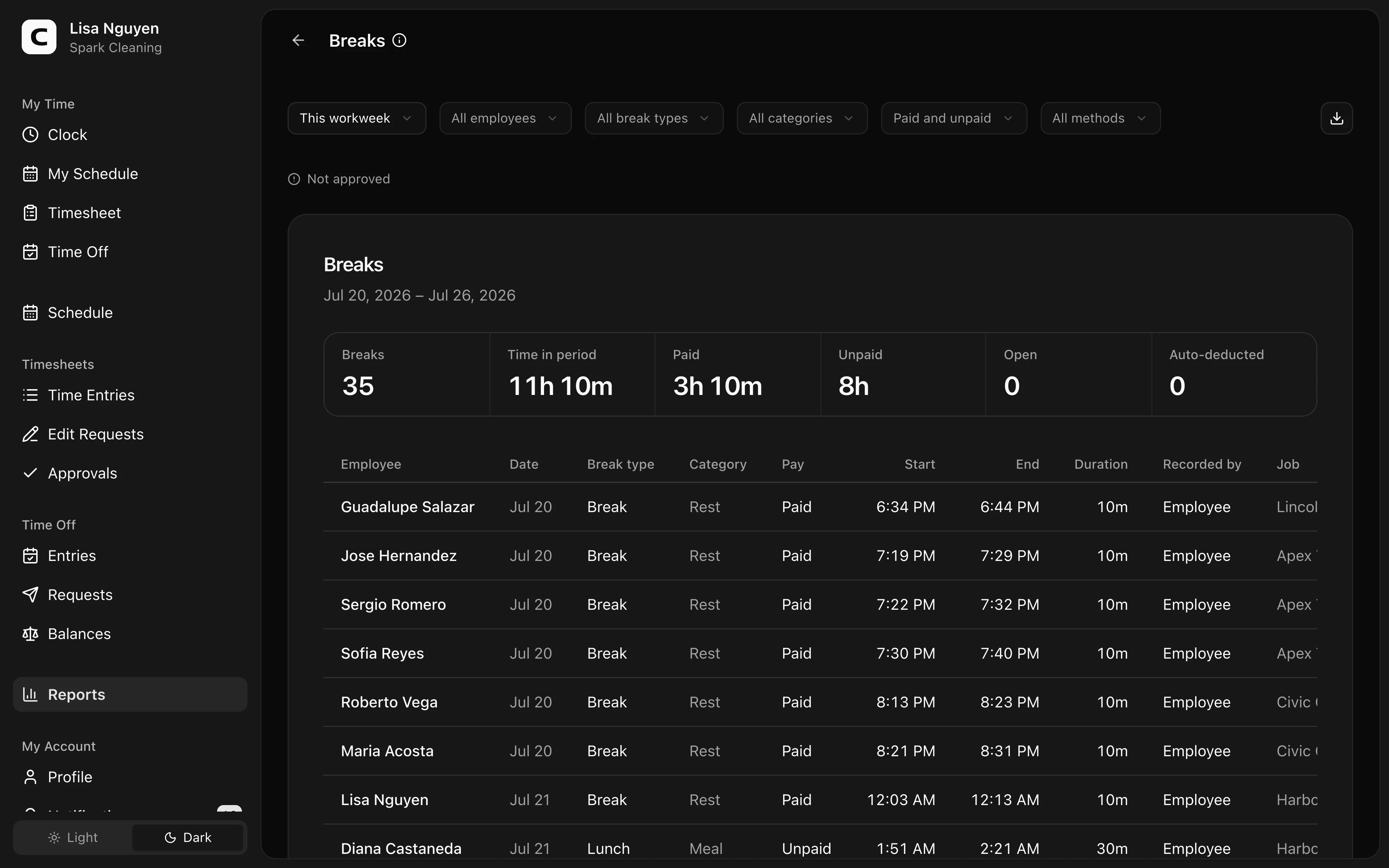Switch to Light theme
1389x868 pixels.
tap(73, 838)
